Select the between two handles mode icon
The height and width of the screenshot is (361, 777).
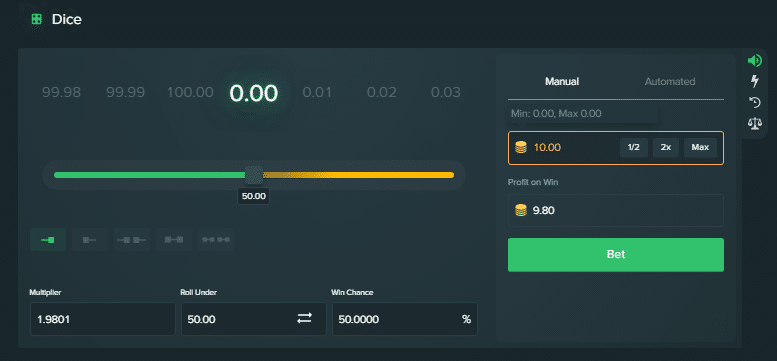(174, 240)
